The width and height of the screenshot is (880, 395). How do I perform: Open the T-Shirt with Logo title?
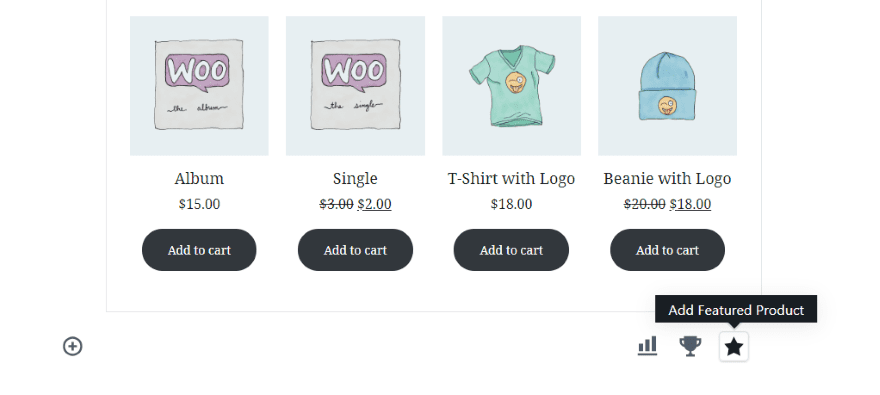tap(511, 179)
